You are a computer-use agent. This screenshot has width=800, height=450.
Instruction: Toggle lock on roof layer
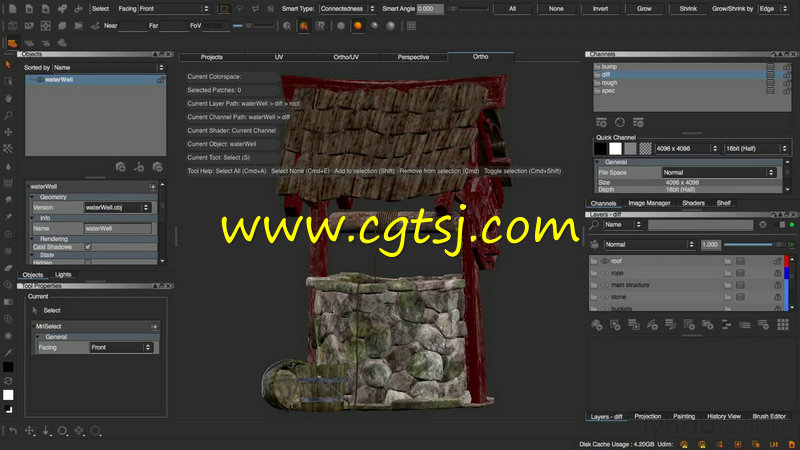click(x=777, y=261)
